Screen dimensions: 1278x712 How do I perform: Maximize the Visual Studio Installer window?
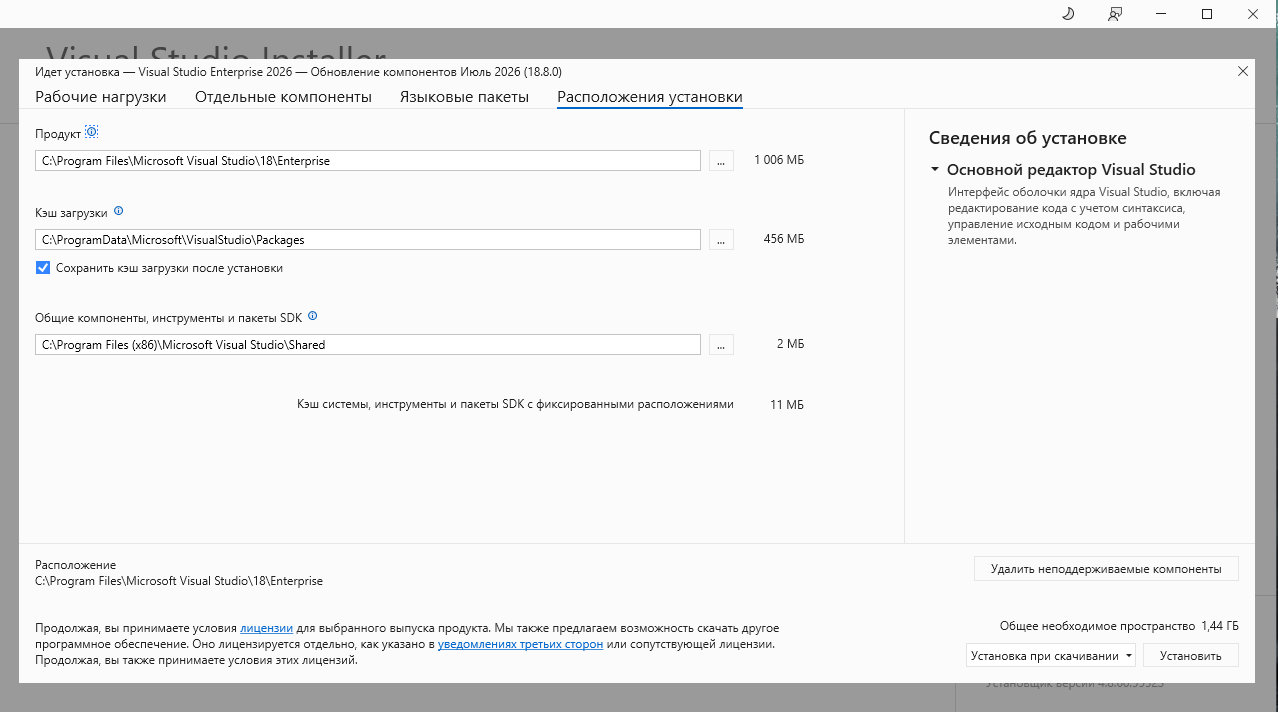pyautogui.click(x=1207, y=14)
